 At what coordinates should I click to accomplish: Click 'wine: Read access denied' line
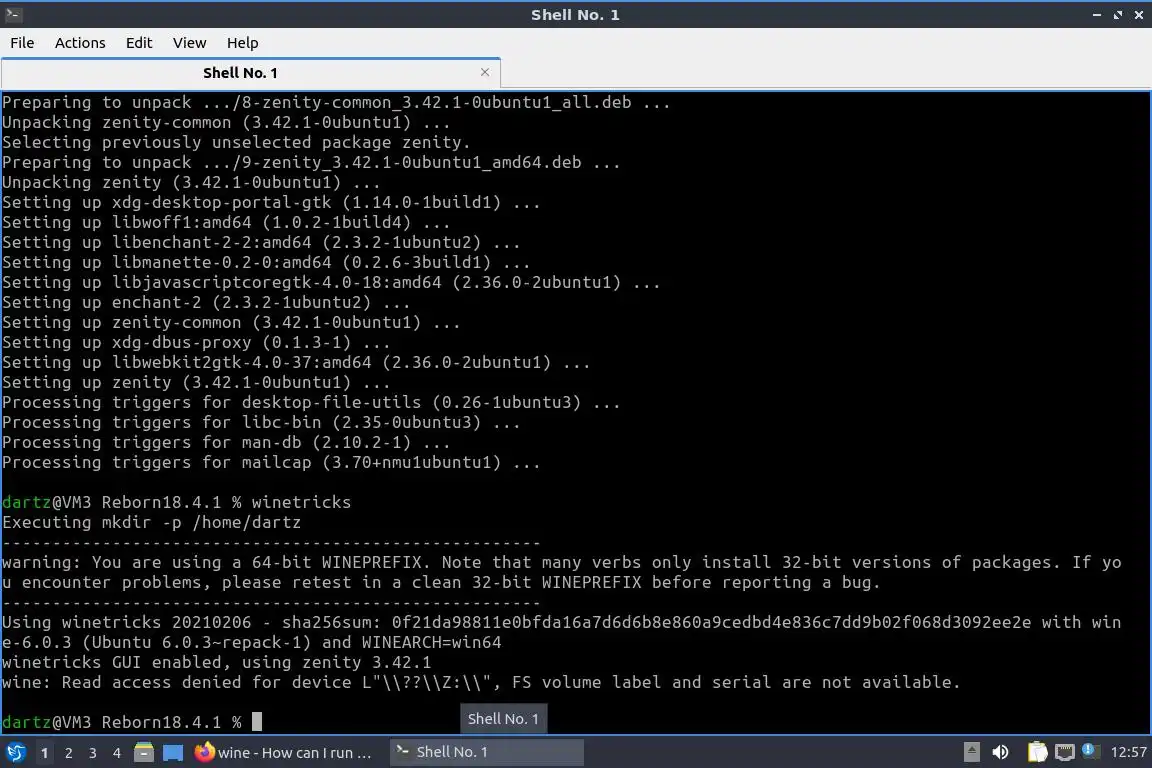click(480, 682)
